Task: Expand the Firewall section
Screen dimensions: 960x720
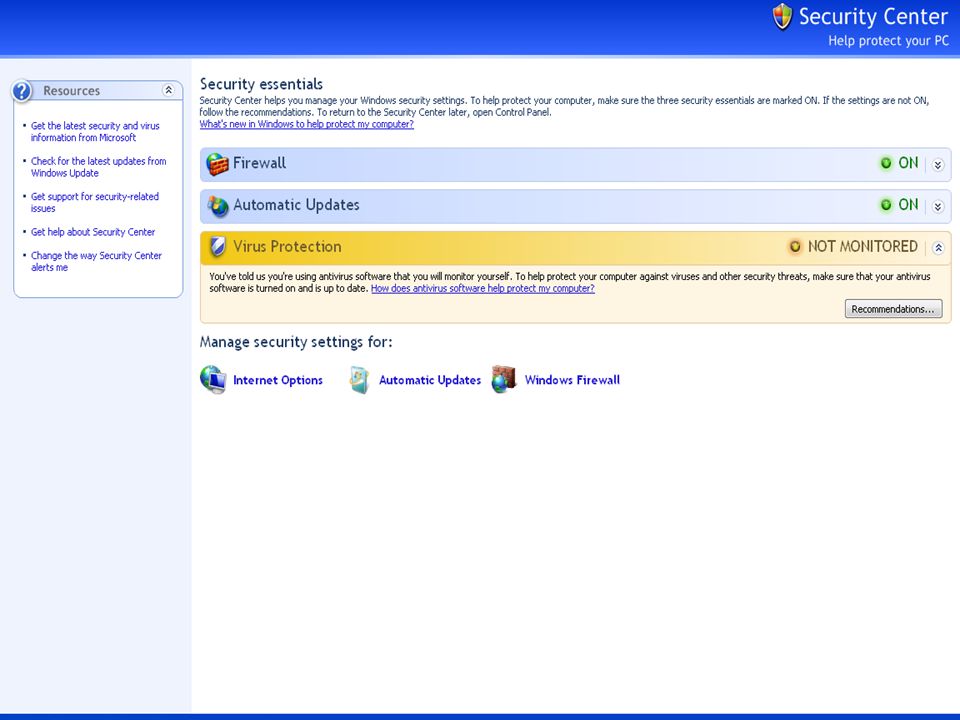Action: point(938,165)
